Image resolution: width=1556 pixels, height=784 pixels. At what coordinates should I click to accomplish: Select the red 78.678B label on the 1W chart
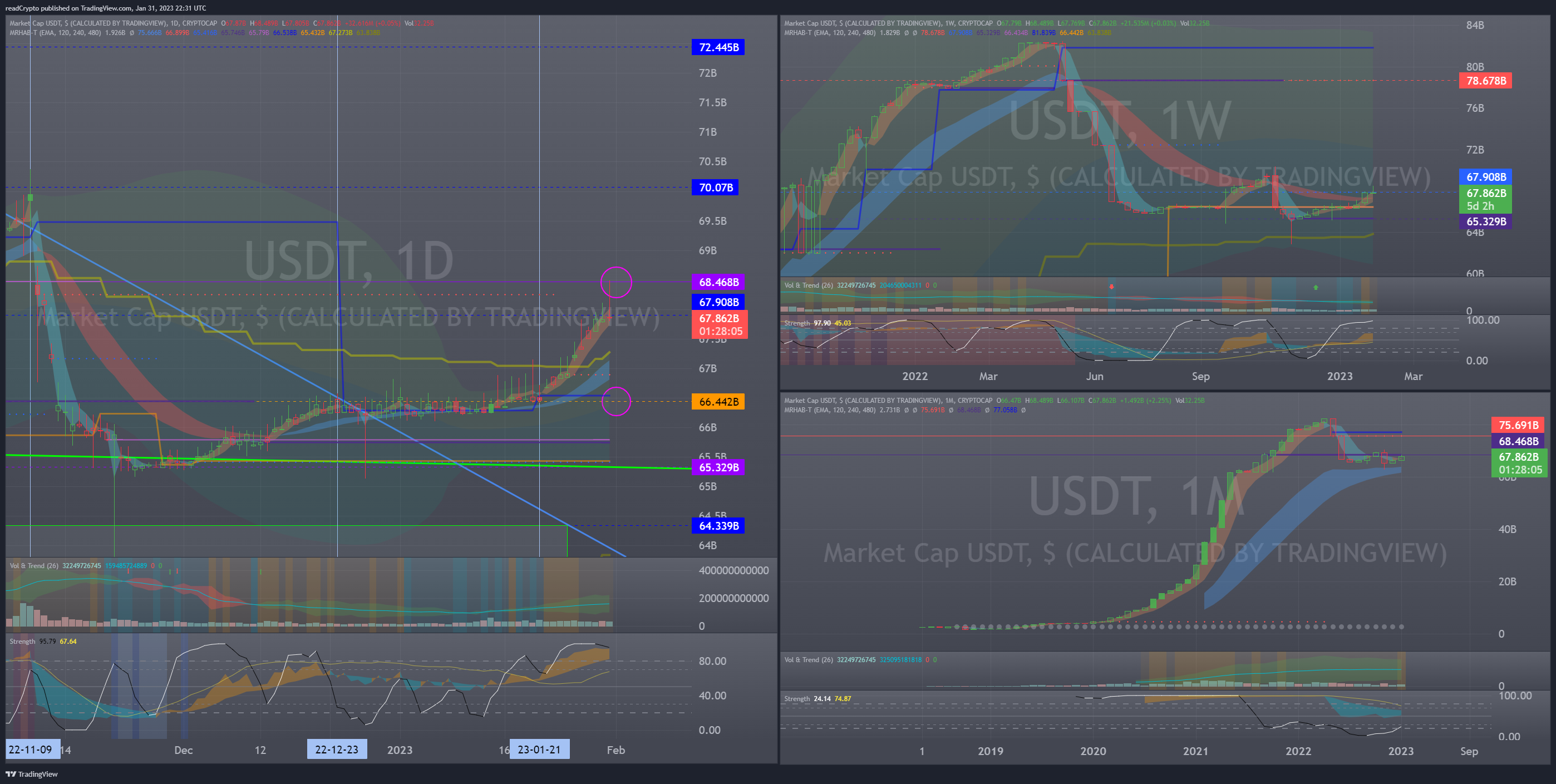click(x=1485, y=81)
